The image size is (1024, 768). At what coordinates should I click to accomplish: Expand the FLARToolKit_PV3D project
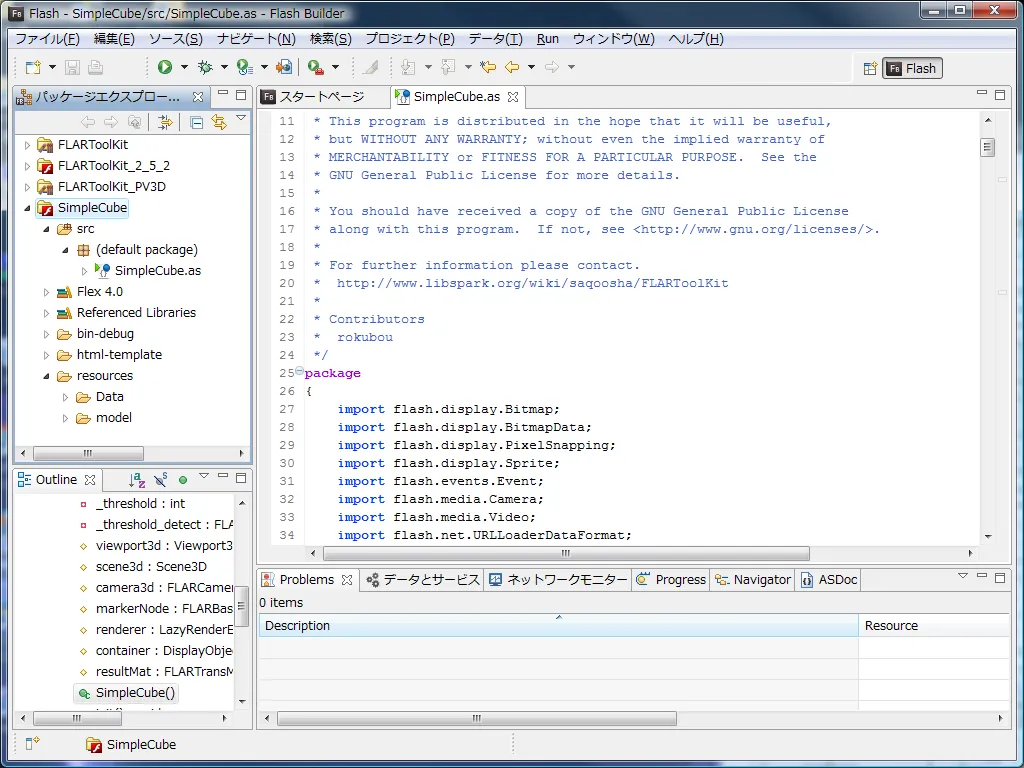(x=27, y=187)
